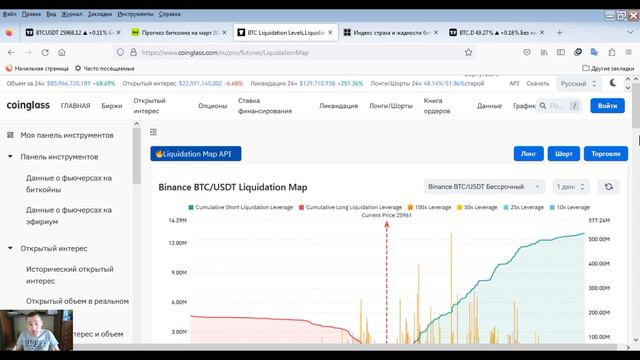
Task: Toggle Cumulative Long Liquidation Leverage legend
Action: coord(350,207)
